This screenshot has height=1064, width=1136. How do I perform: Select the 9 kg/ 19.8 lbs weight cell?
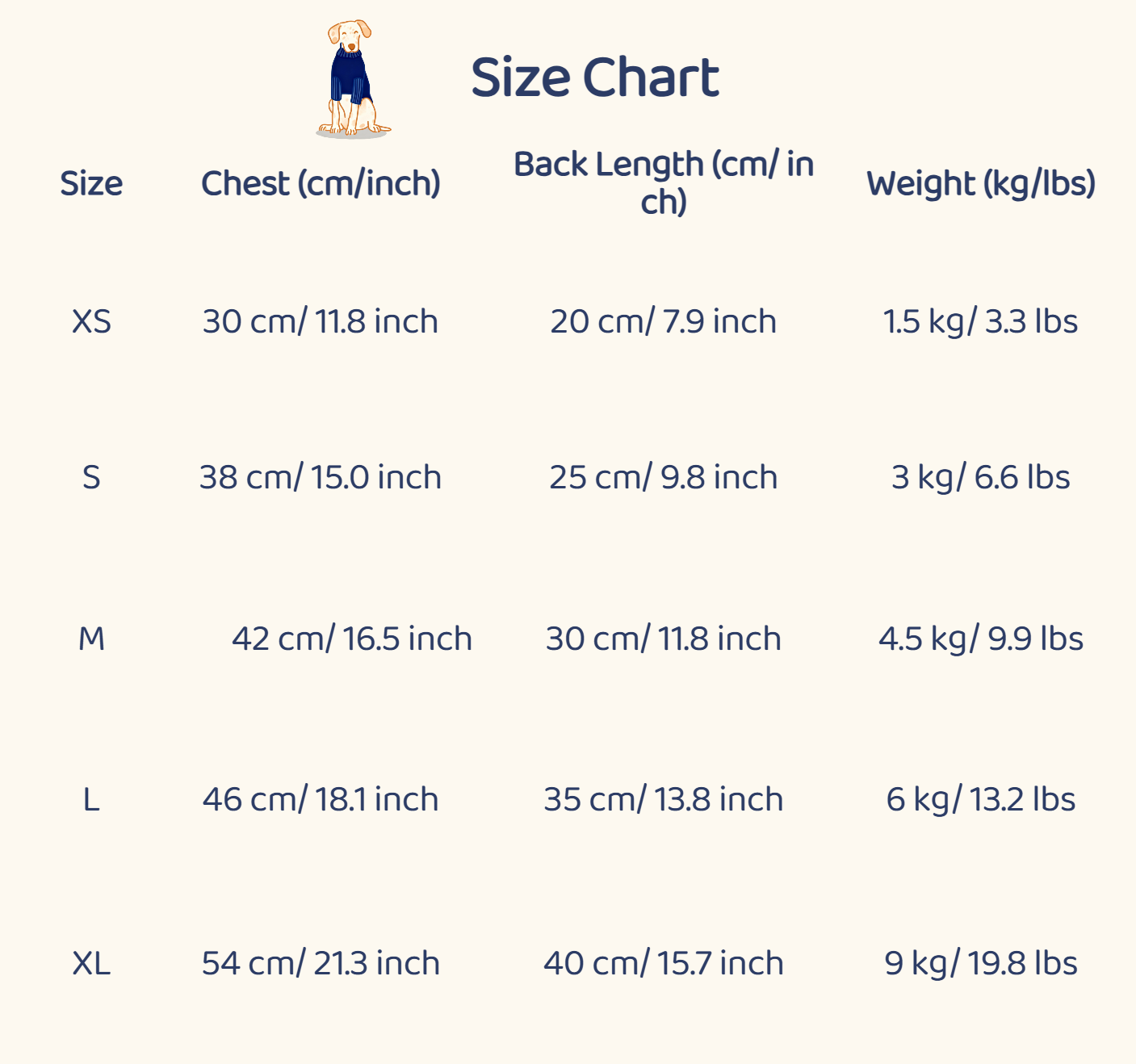click(980, 963)
